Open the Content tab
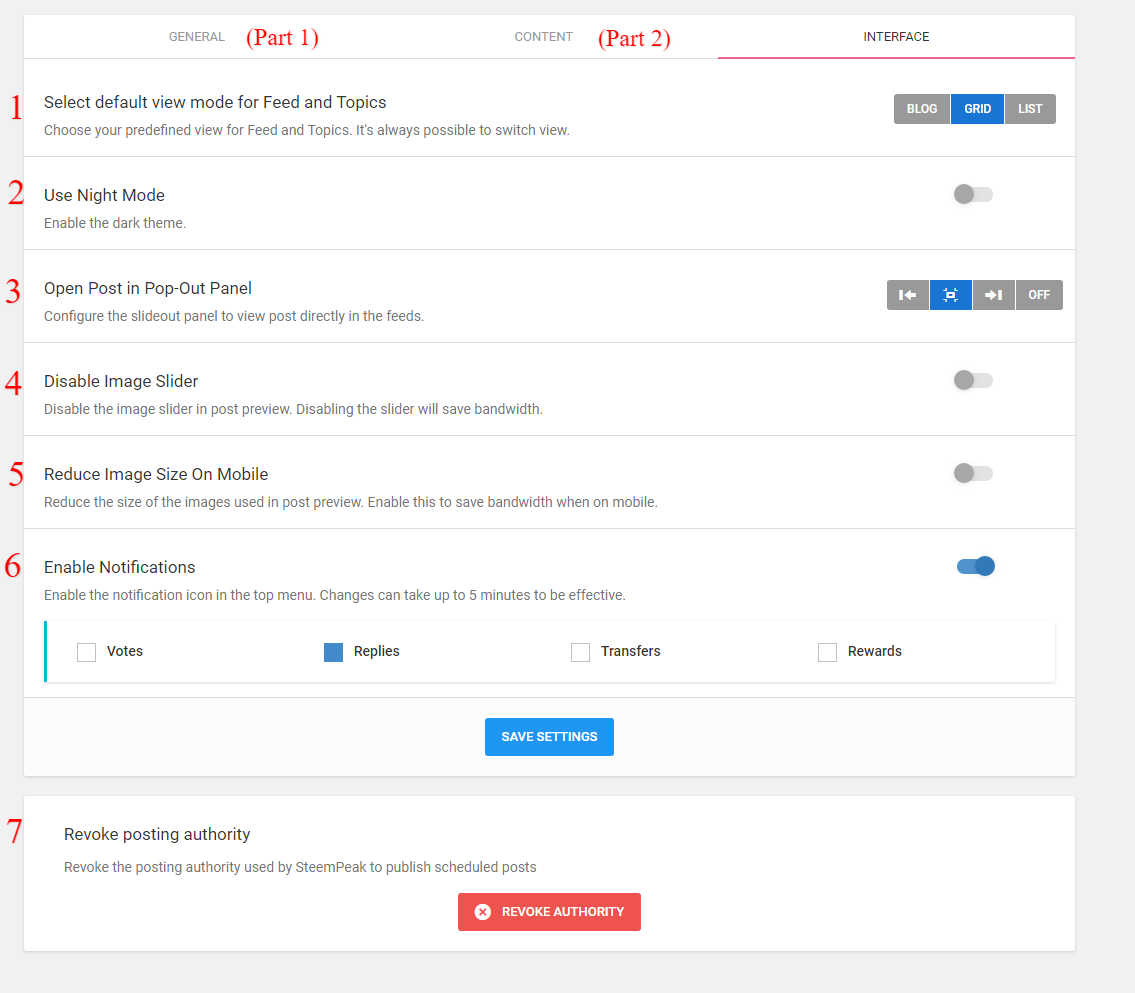Image resolution: width=1135 pixels, height=993 pixels. 544,37
